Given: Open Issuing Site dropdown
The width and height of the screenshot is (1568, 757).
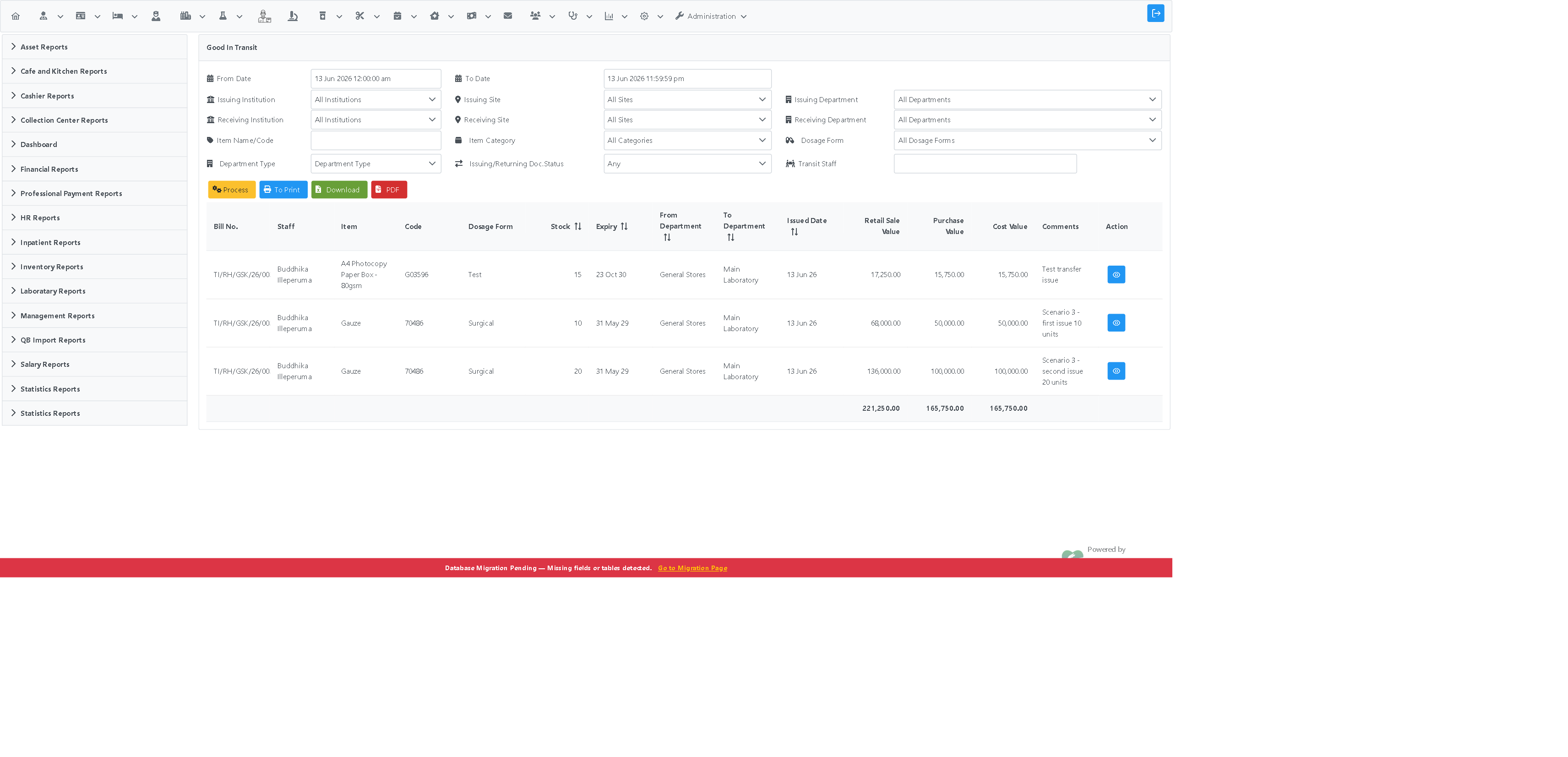Looking at the screenshot, I should [x=687, y=100].
